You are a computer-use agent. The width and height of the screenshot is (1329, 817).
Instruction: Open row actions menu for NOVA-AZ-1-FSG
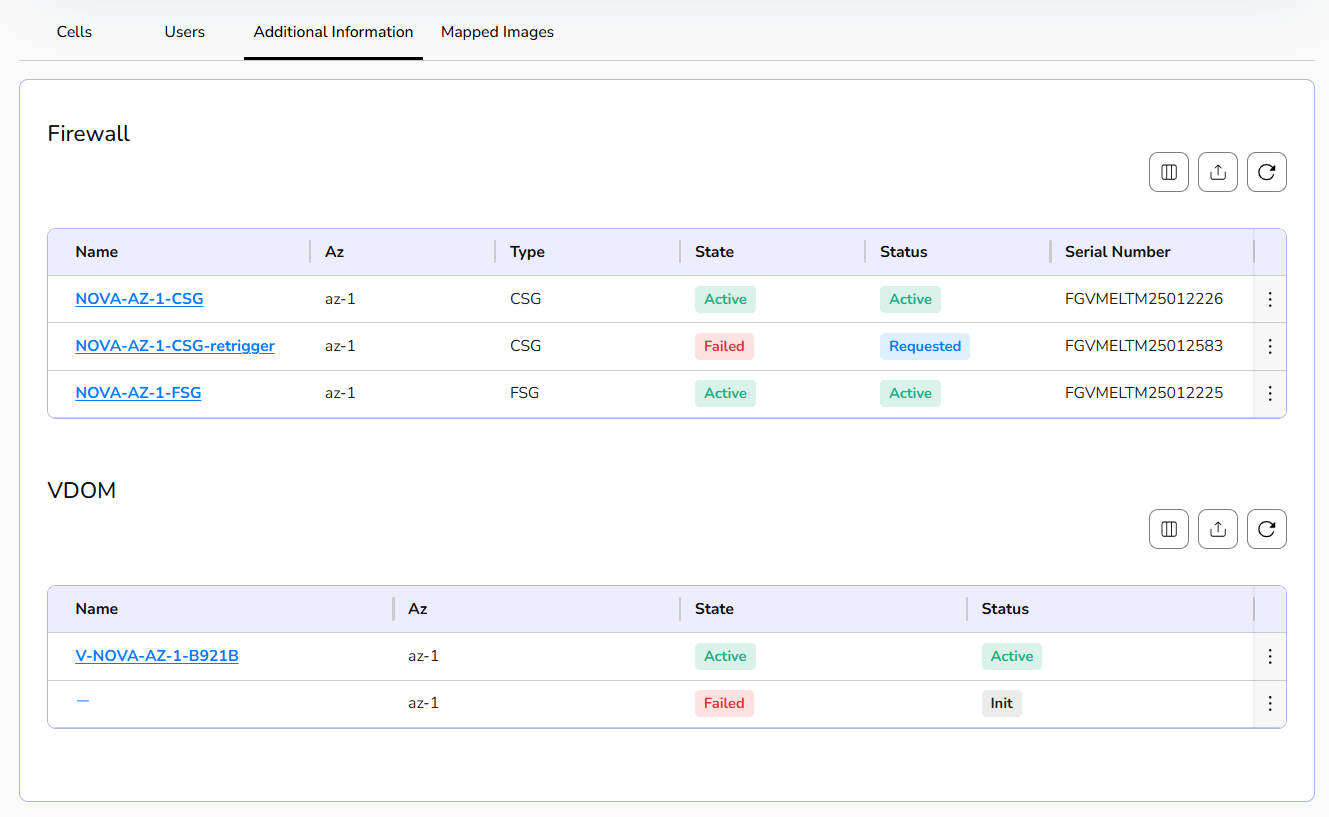[1269, 393]
